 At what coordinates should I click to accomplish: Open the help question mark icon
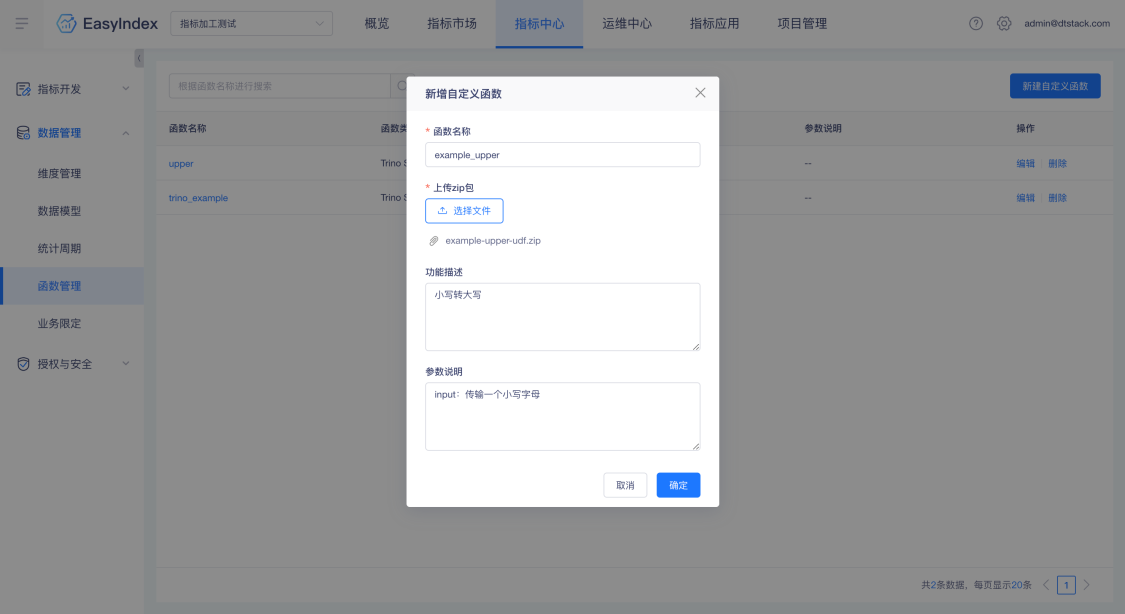[976, 24]
